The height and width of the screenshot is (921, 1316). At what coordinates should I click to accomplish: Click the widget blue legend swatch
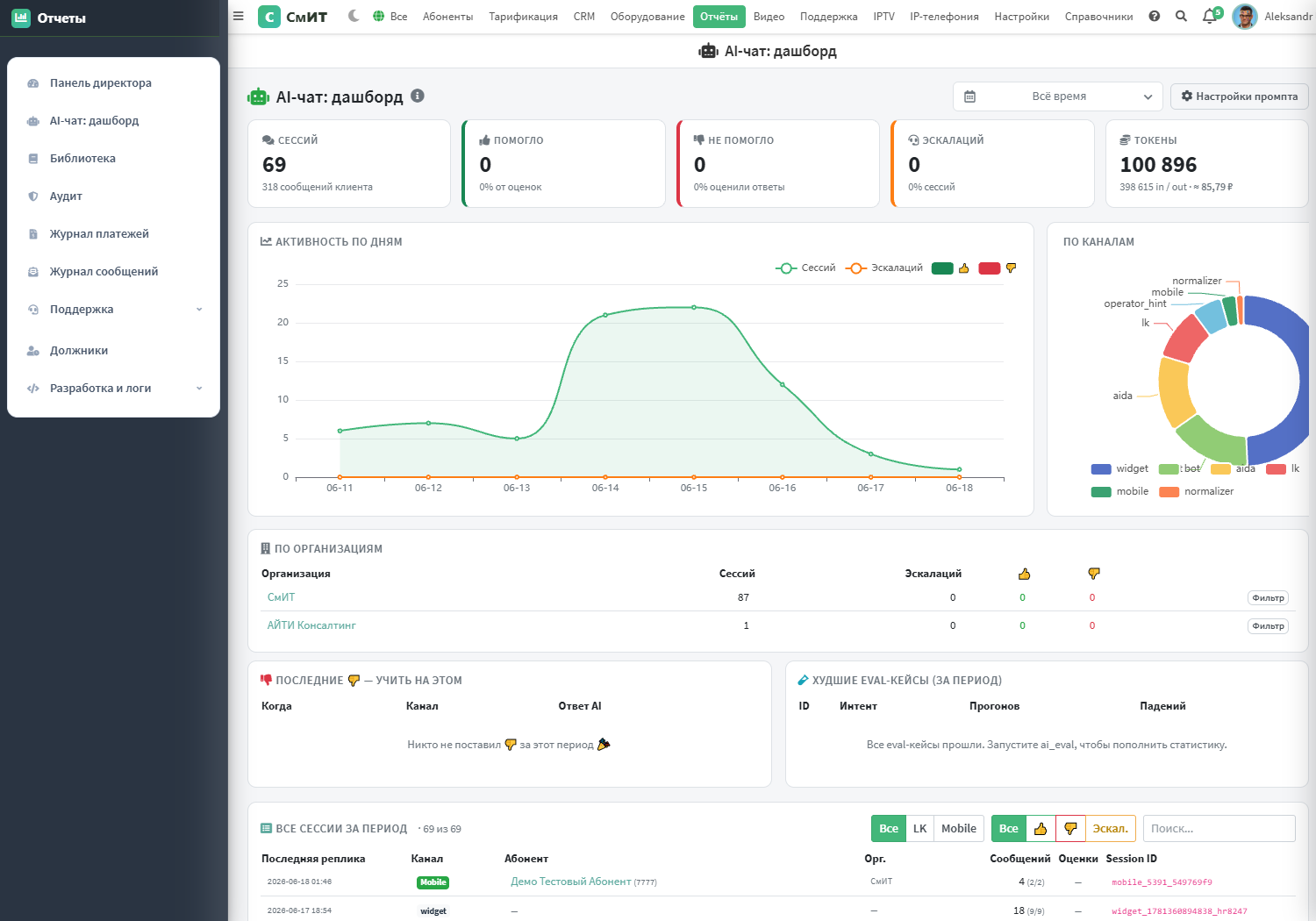[x=1101, y=469]
